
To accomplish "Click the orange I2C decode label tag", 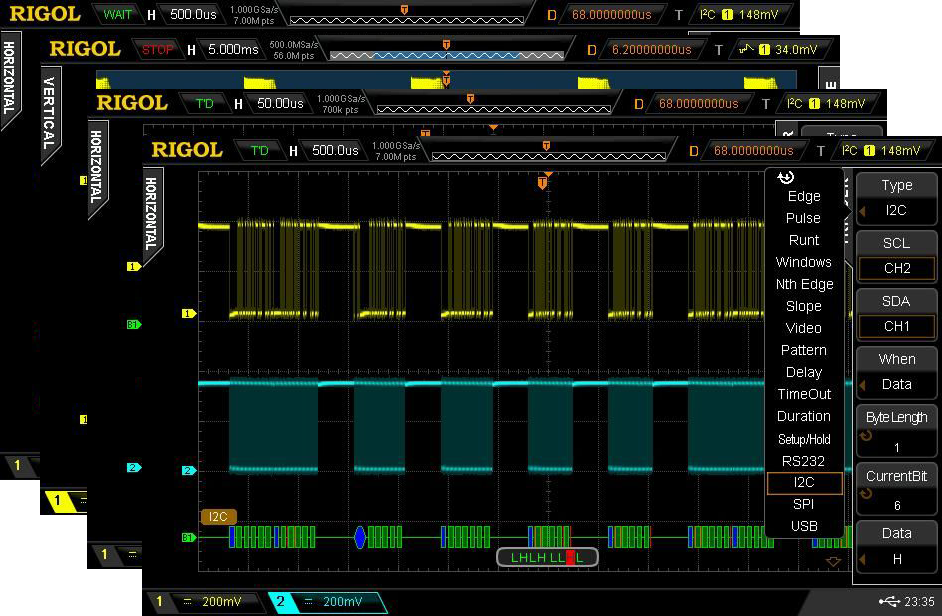I will tap(219, 516).
